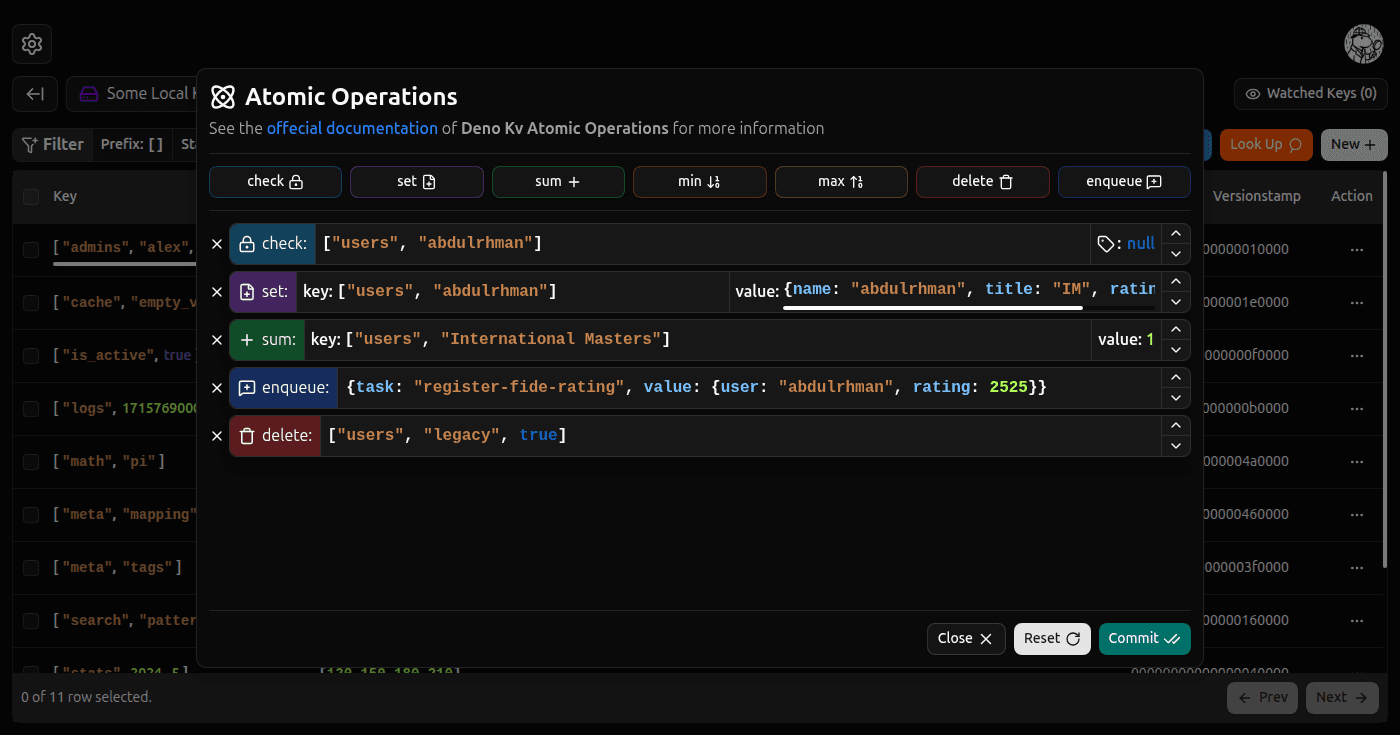Remove the check operation row

coord(217,244)
